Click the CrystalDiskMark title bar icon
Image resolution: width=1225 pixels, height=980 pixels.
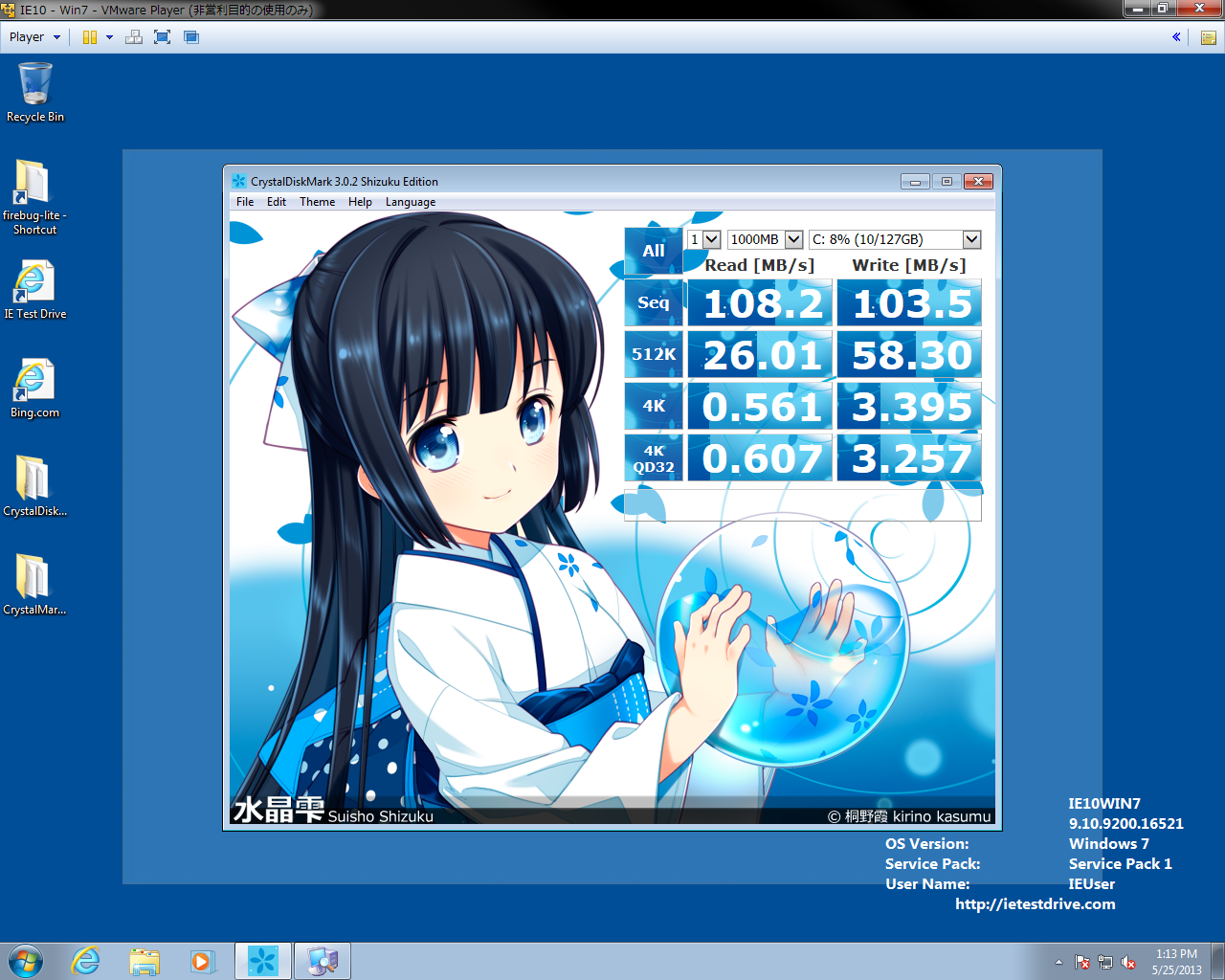pos(239,181)
